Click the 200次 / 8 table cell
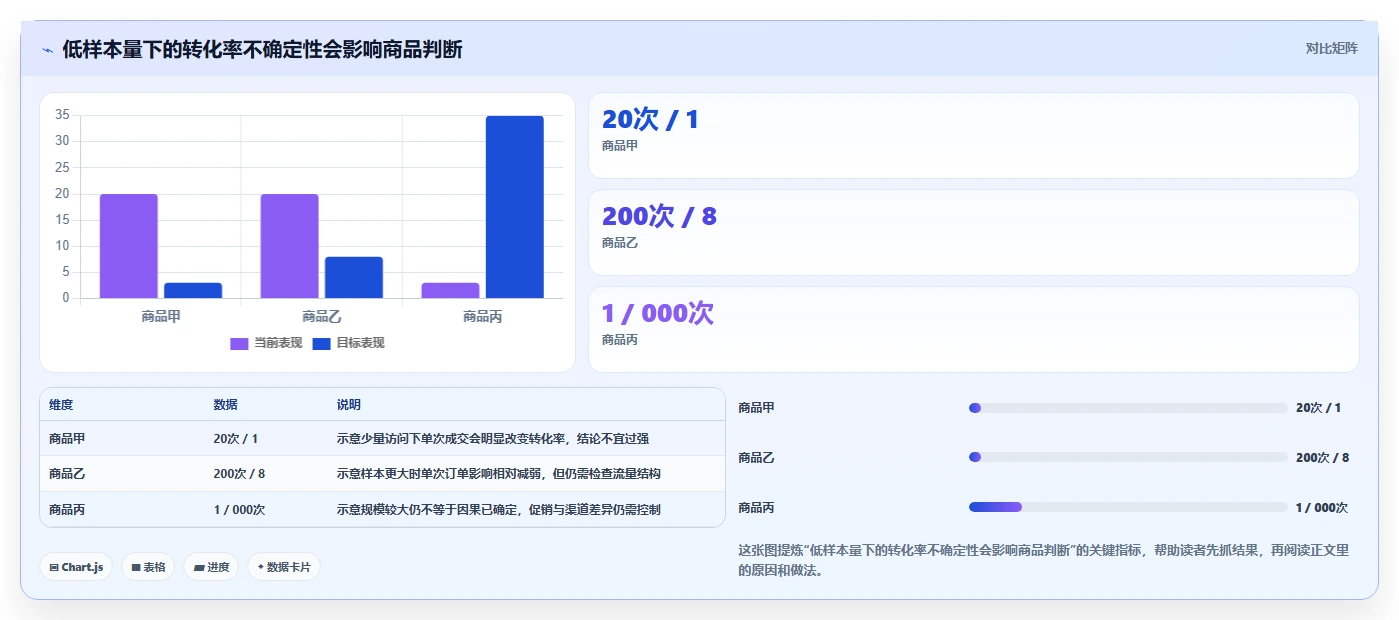 click(239, 474)
